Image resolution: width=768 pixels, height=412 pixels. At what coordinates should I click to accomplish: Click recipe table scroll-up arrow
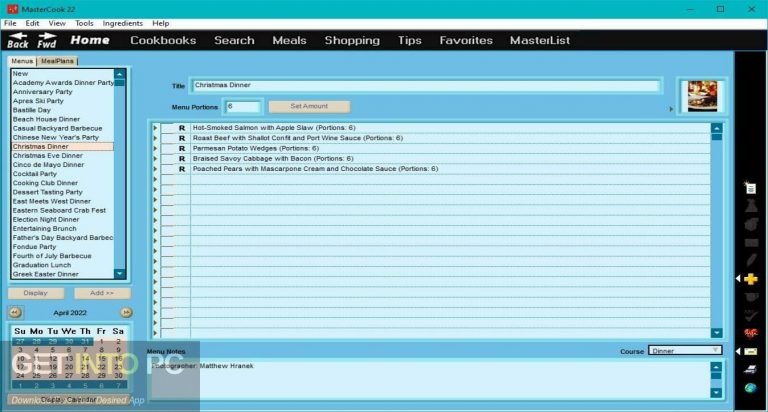717,128
